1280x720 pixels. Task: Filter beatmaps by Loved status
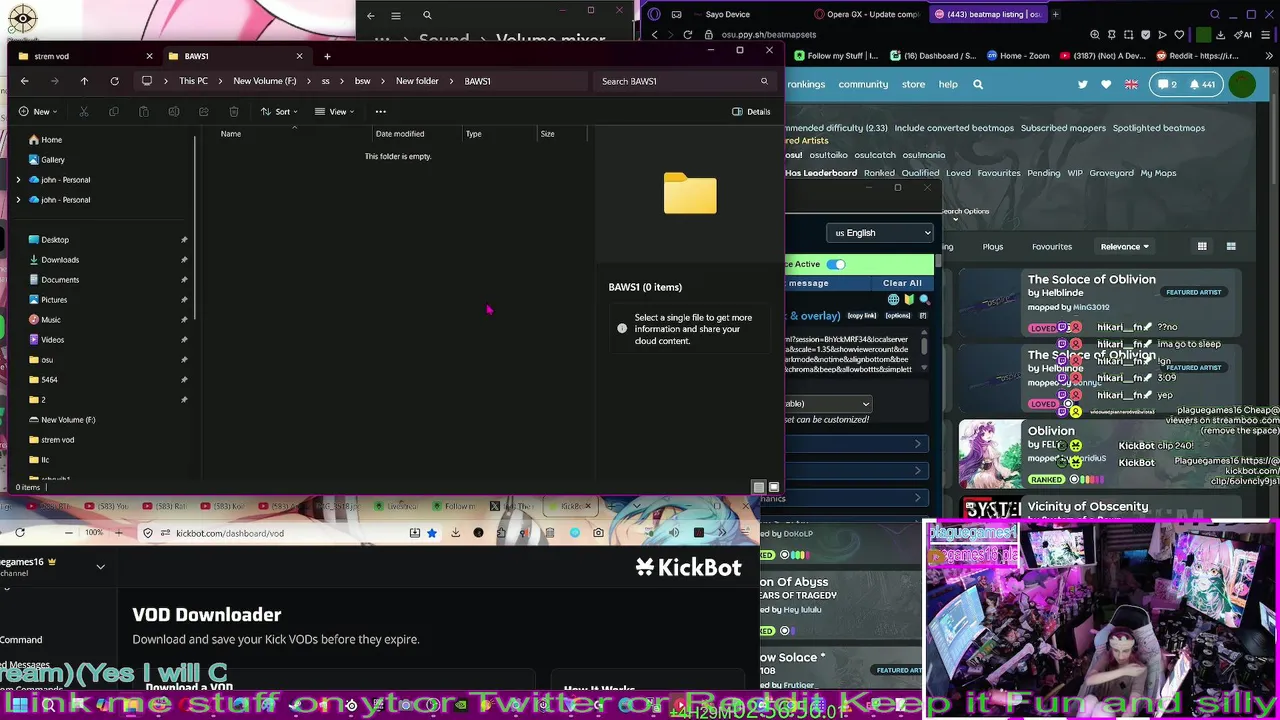958,173
